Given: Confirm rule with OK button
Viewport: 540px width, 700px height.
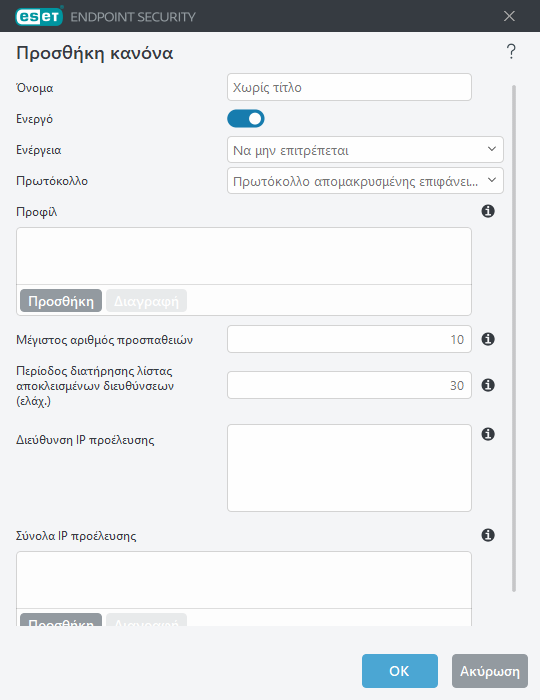Looking at the screenshot, I should [x=399, y=671].
